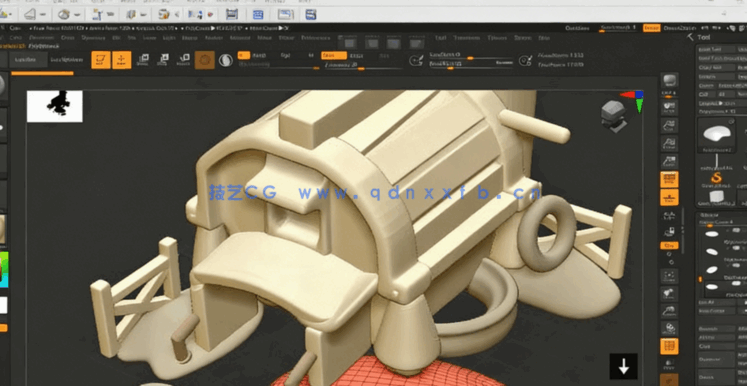The width and height of the screenshot is (747, 386).
Task: Toggle the L.Sym icon
Action: click(669, 232)
